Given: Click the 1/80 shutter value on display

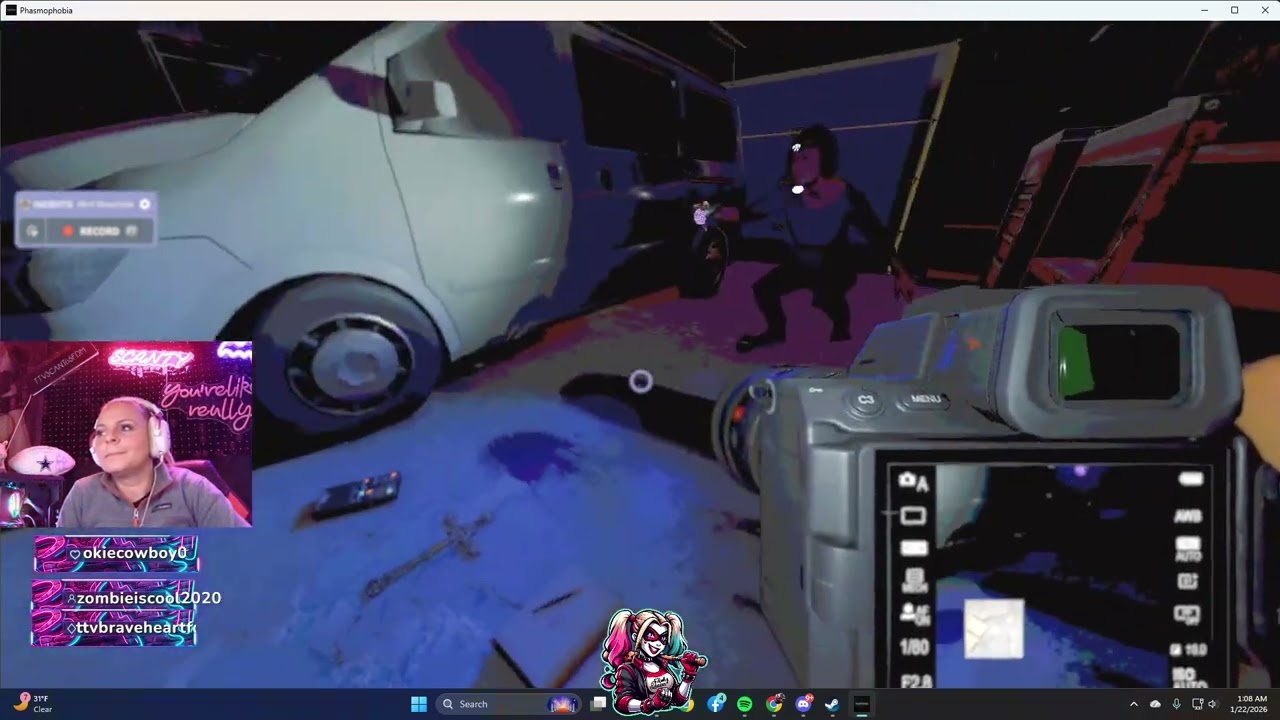Looking at the screenshot, I should coord(914,648).
